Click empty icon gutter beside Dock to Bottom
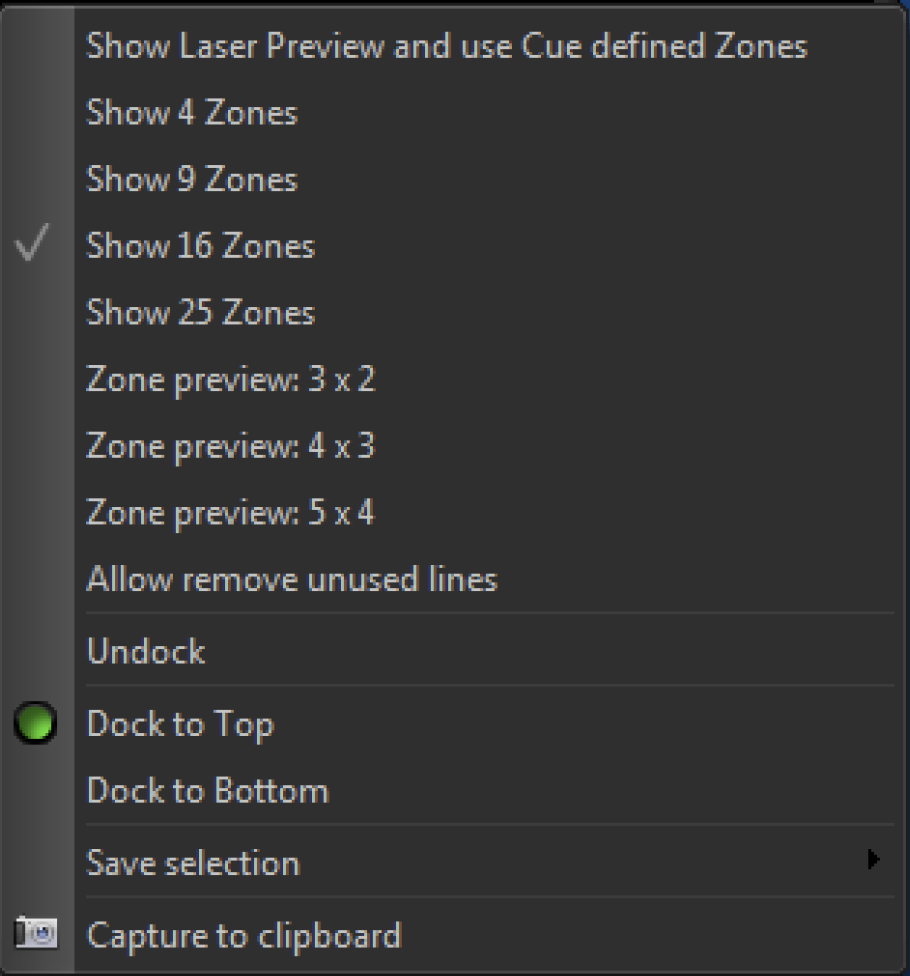 tap(36, 791)
